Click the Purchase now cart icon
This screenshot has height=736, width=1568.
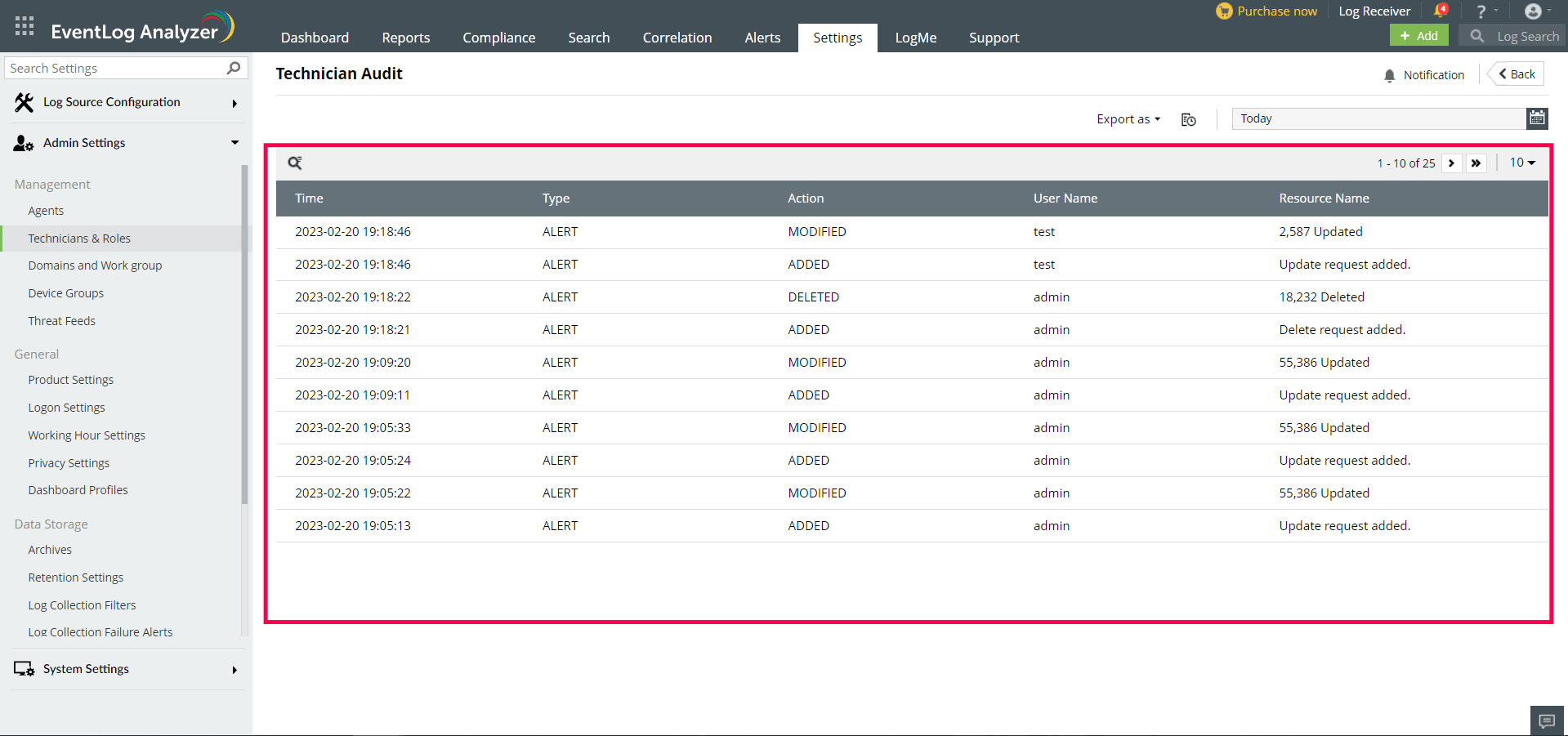[x=1224, y=11]
